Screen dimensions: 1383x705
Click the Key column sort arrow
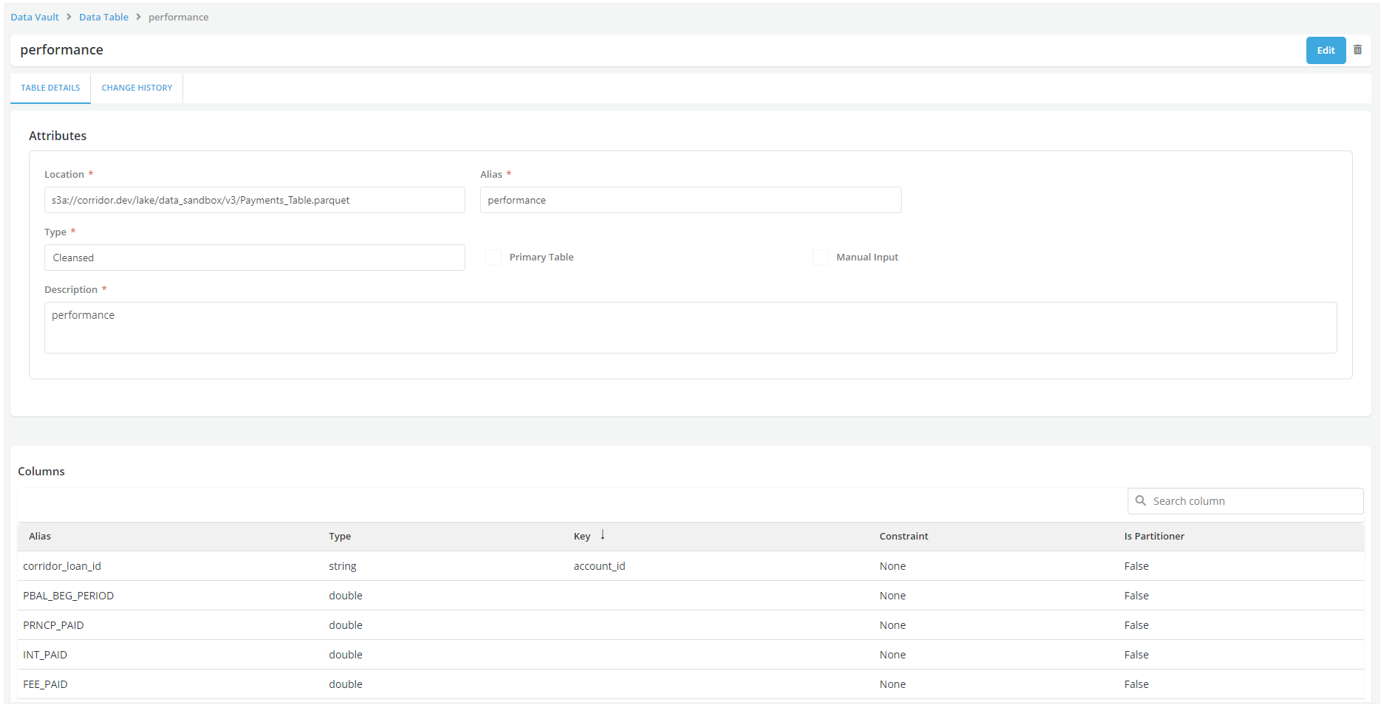602,535
